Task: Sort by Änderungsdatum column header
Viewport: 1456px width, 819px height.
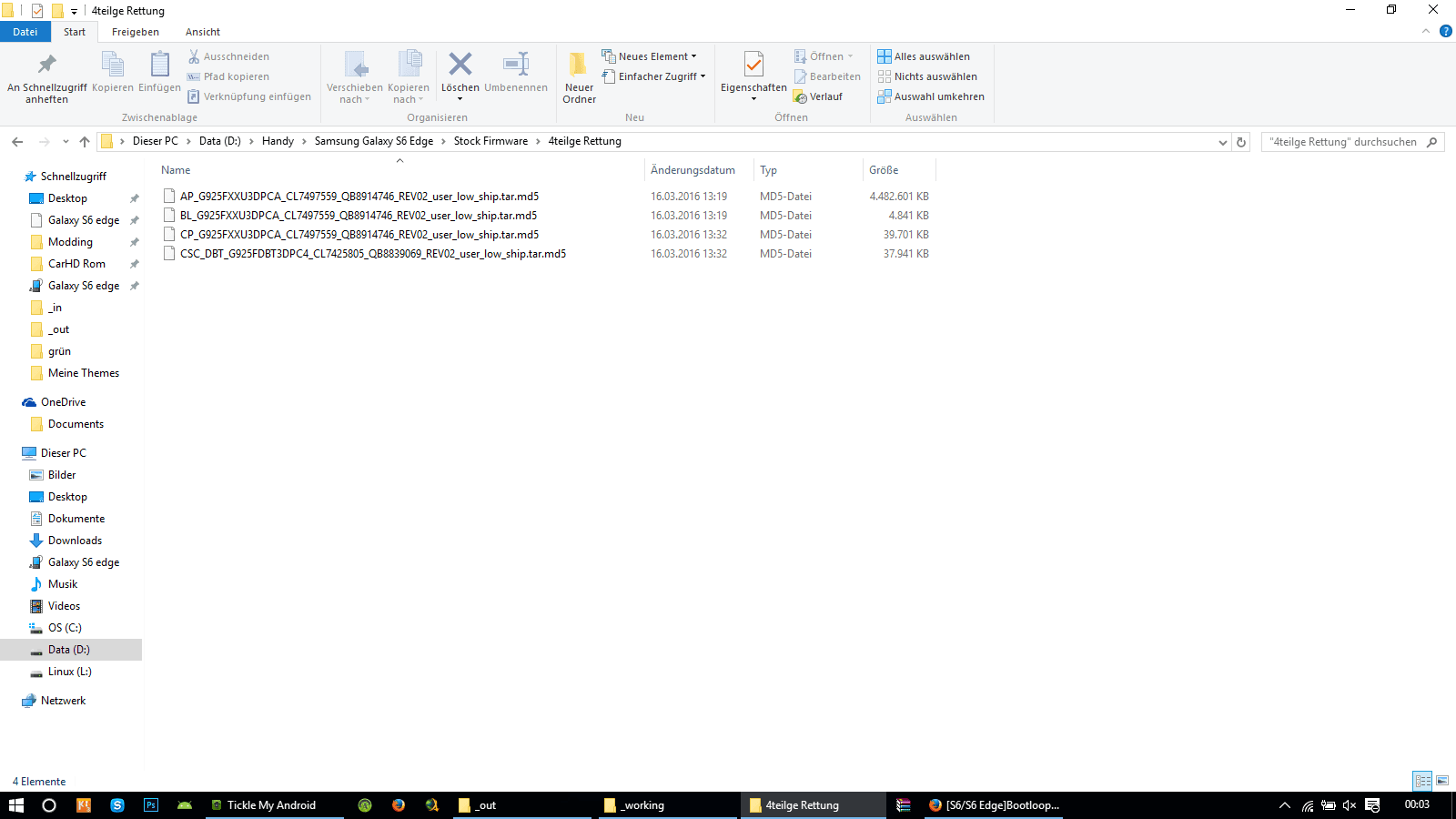Action: (x=699, y=170)
